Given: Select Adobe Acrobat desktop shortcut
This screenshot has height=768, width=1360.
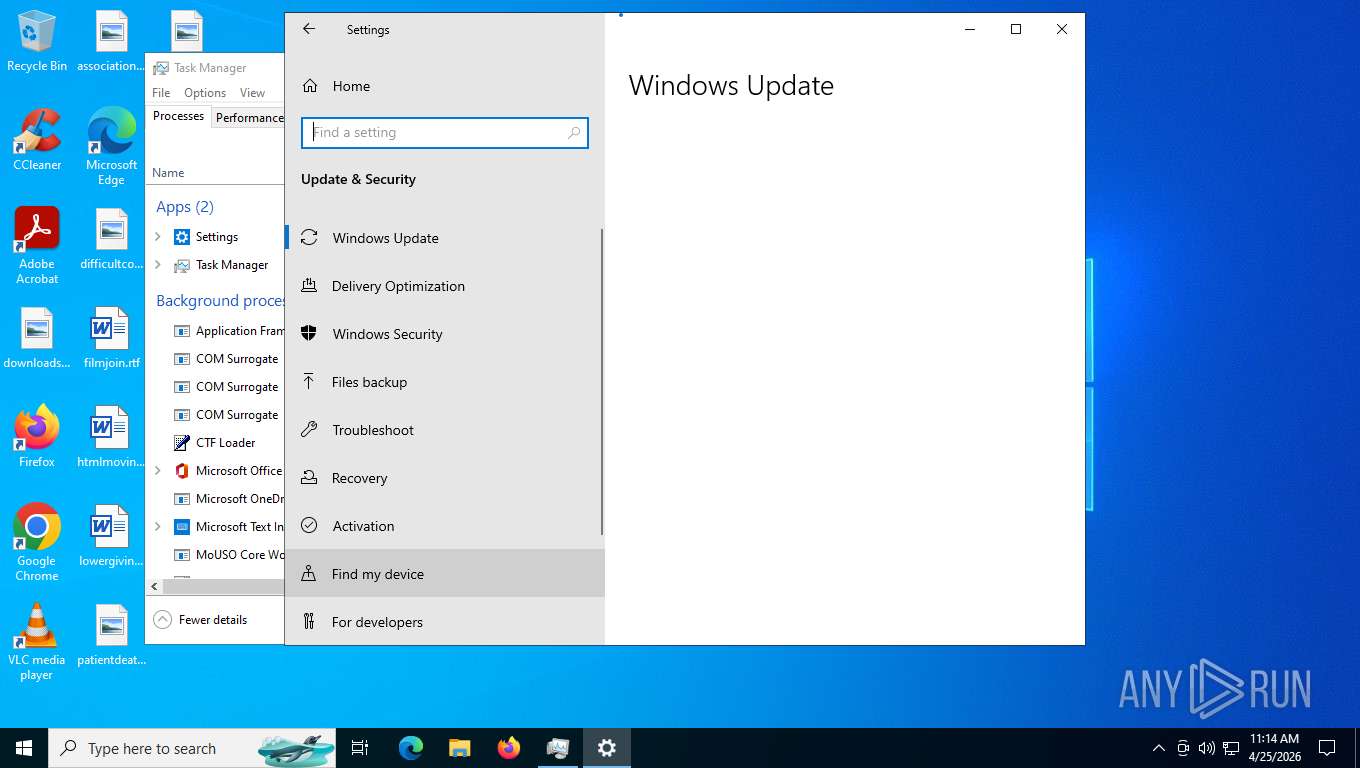Looking at the screenshot, I should pyautogui.click(x=37, y=246).
